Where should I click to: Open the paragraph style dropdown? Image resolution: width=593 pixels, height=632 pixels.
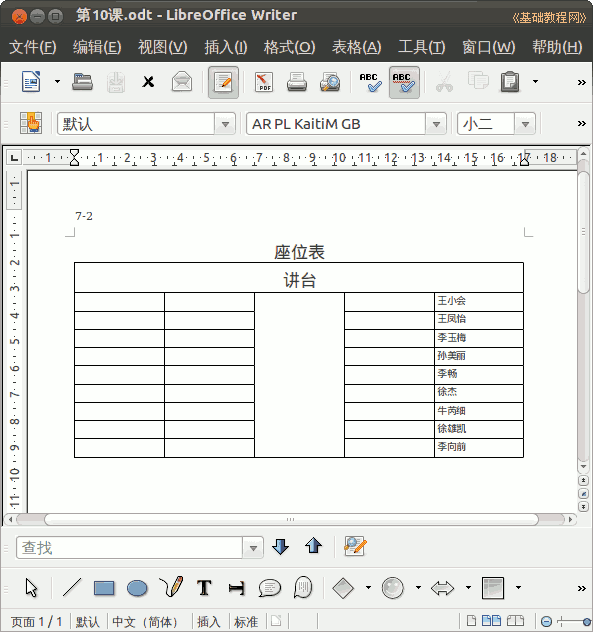(225, 124)
